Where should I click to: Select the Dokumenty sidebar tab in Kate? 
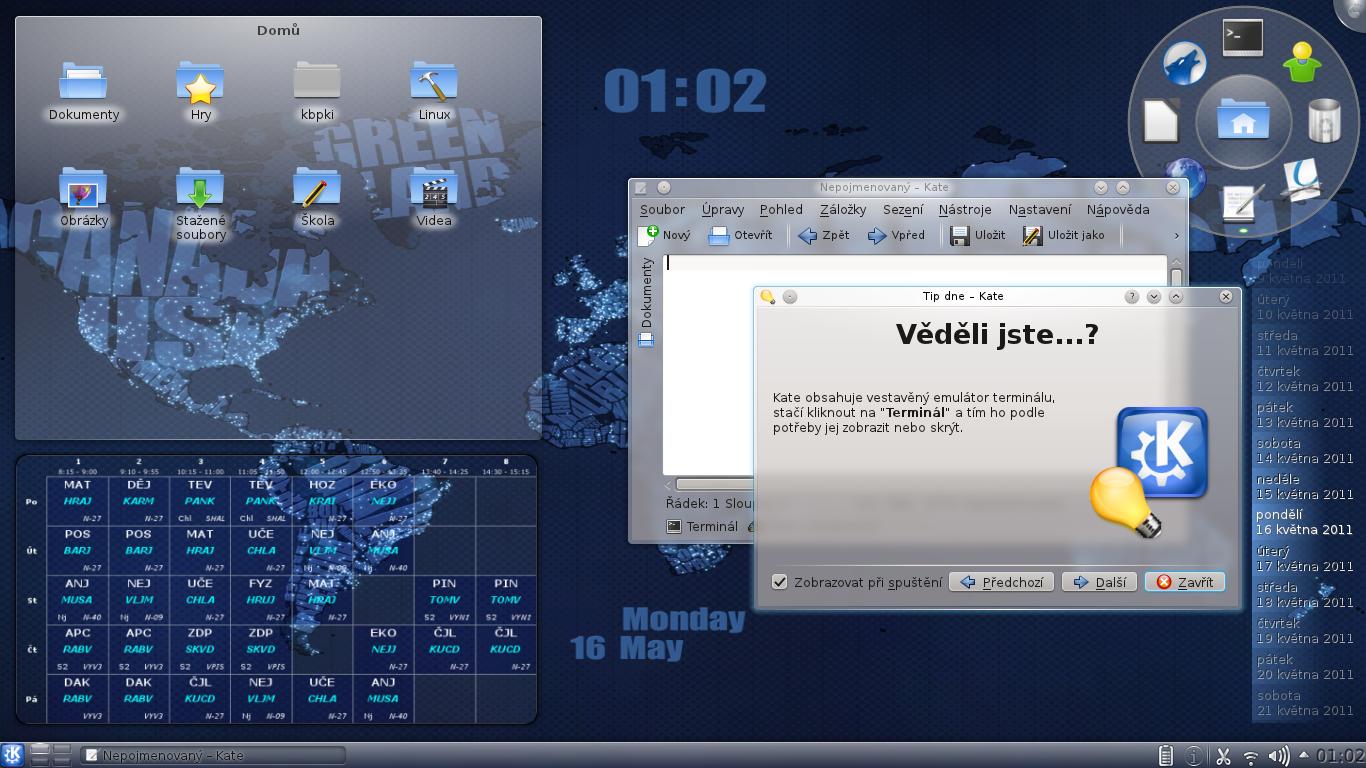click(646, 302)
